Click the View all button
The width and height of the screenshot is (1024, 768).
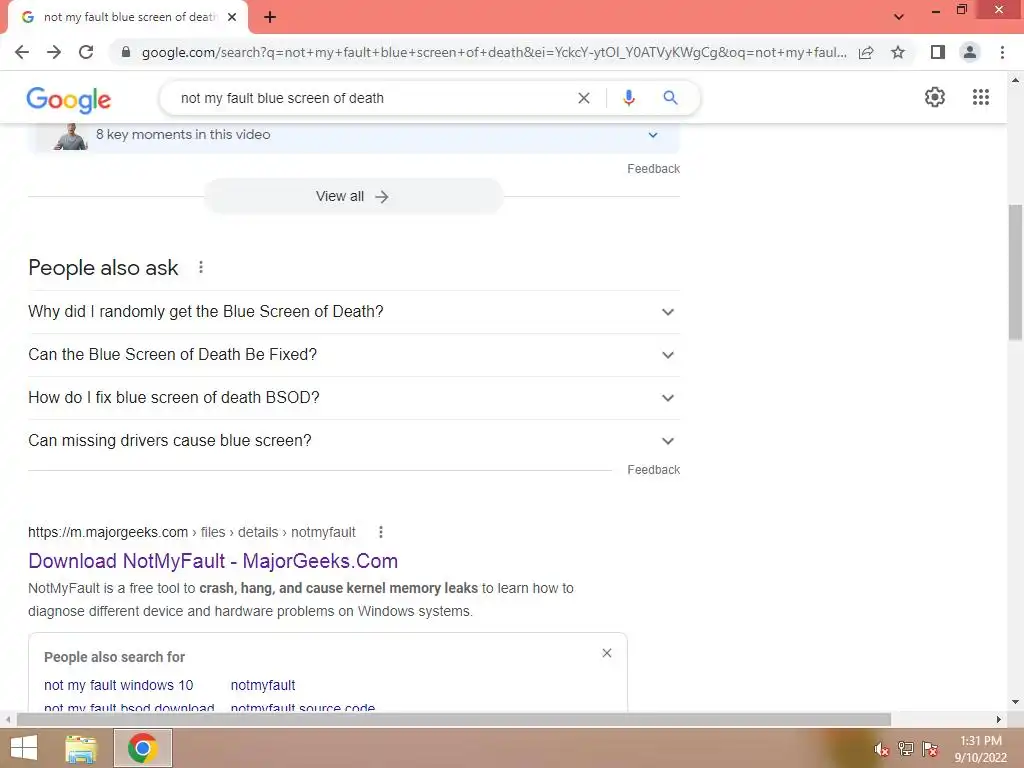tap(353, 196)
